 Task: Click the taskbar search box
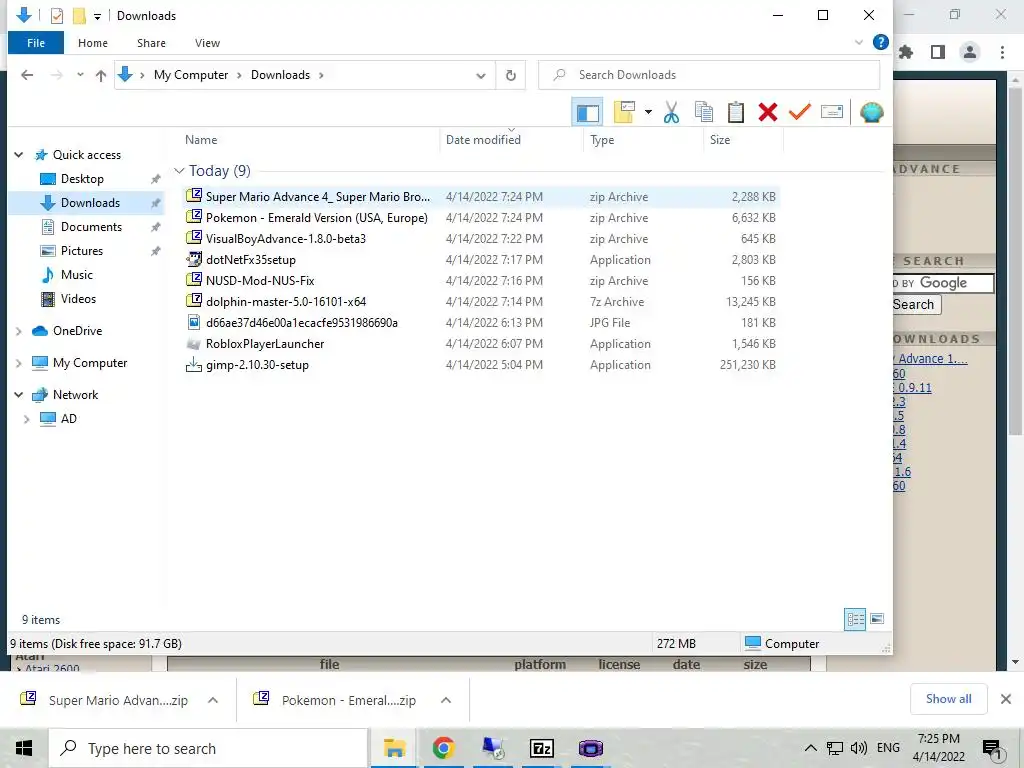pyautogui.click(x=208, y=748)
